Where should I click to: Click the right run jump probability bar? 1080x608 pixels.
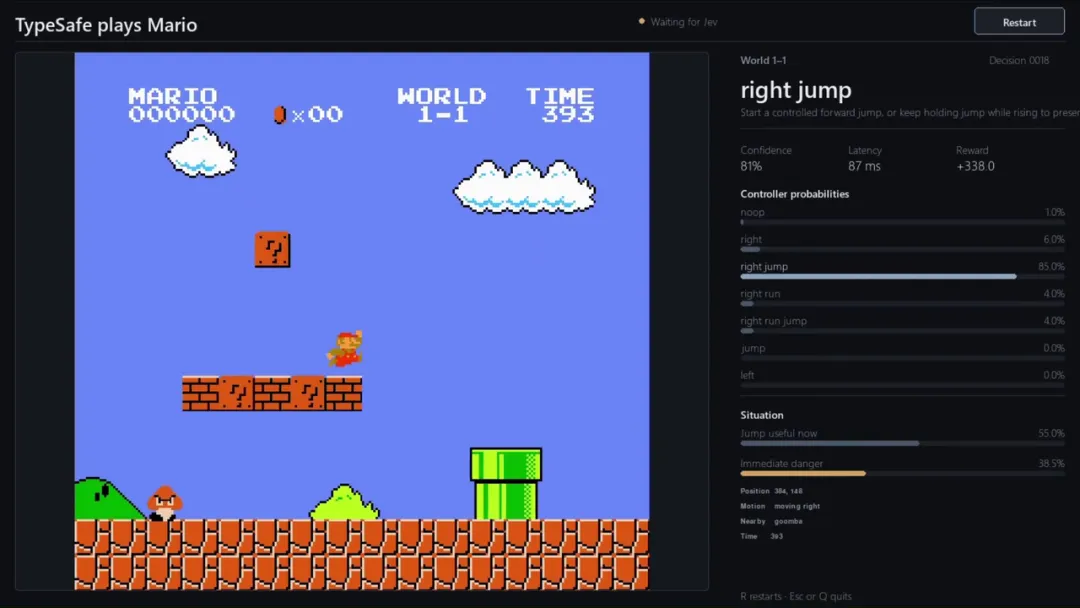[x=902, y=331]
